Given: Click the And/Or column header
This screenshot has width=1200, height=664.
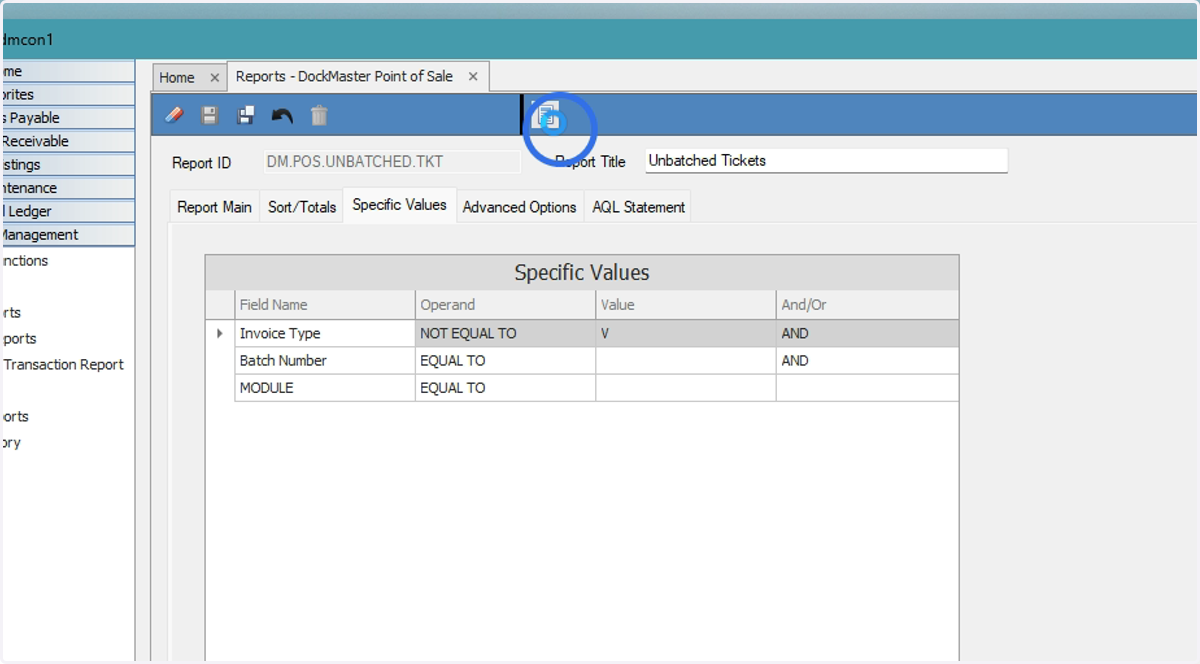Looking at the screenshot, I should (867, 305).
